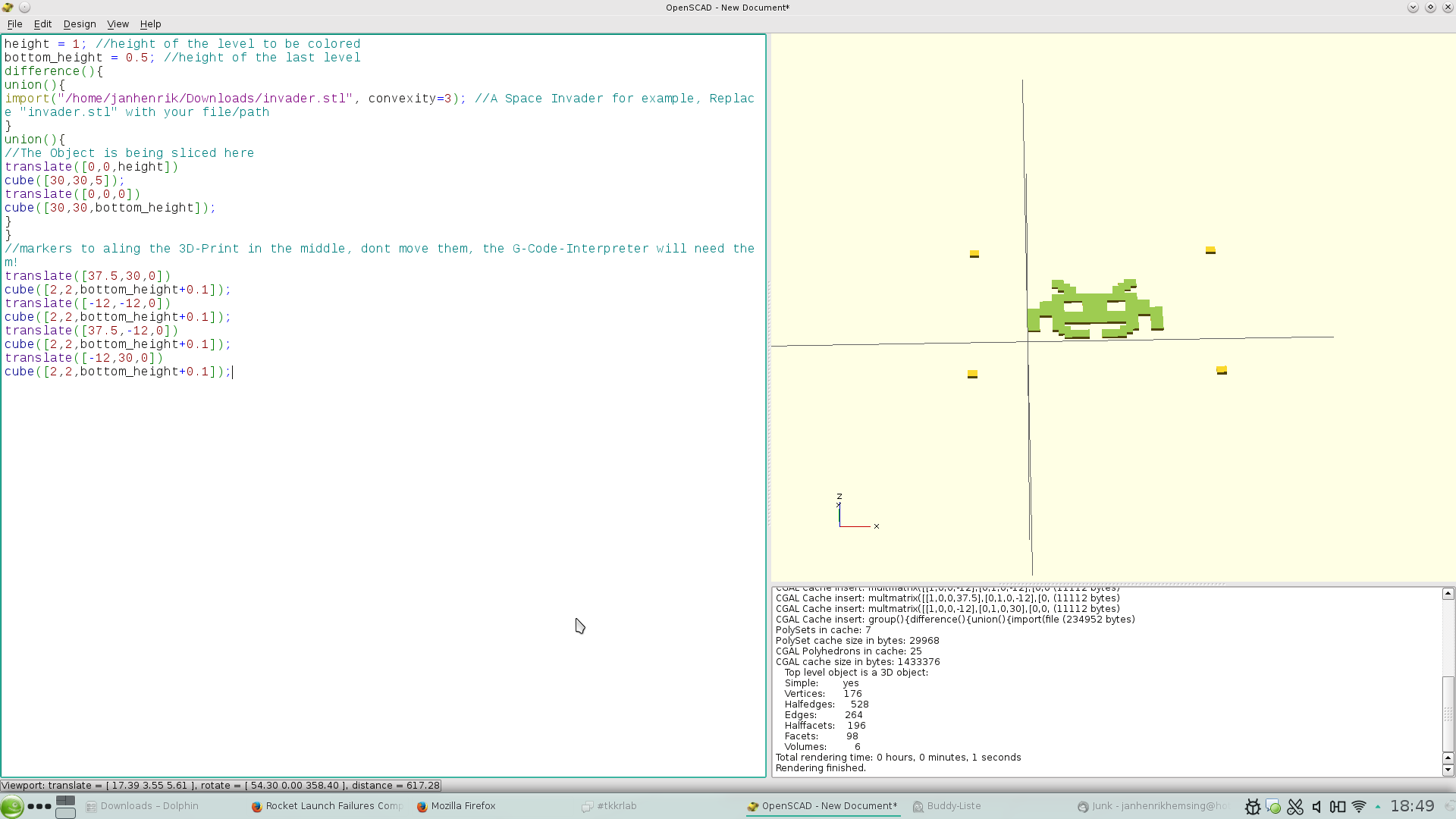Click the upper-right yellow marker cube

[x=1210, y=250]
